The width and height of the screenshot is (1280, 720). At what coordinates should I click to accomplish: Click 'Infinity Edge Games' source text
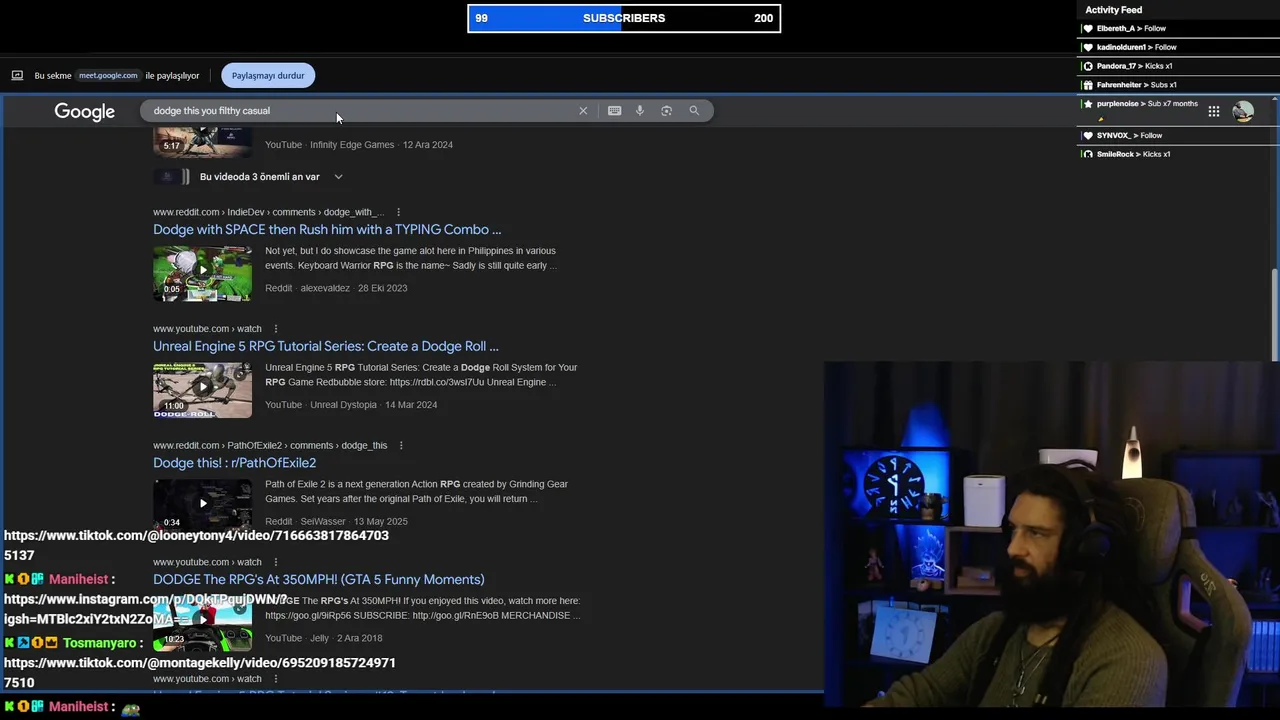coord(352,145)
